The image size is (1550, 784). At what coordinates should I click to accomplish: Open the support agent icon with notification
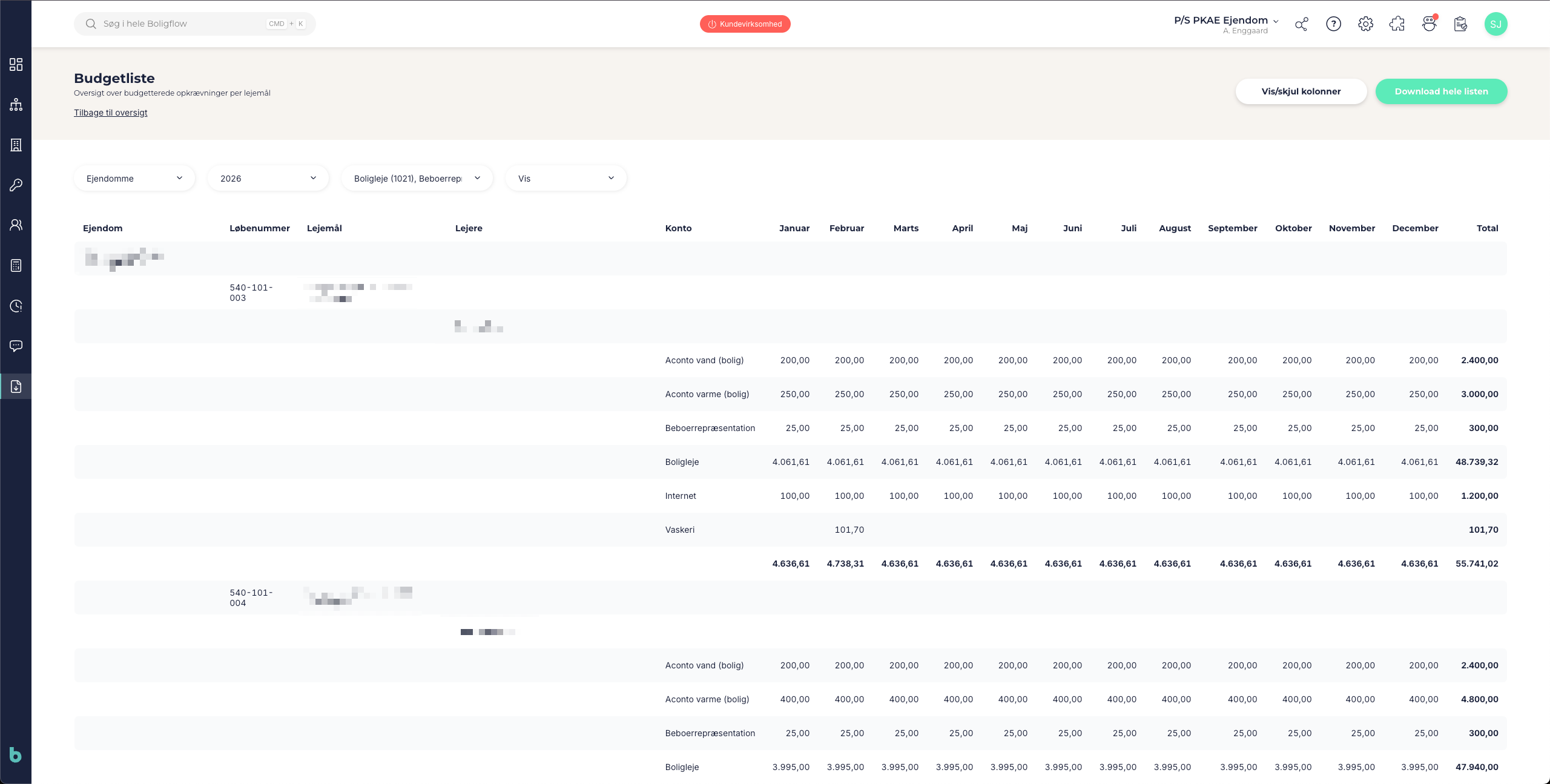click(1429, 24)
